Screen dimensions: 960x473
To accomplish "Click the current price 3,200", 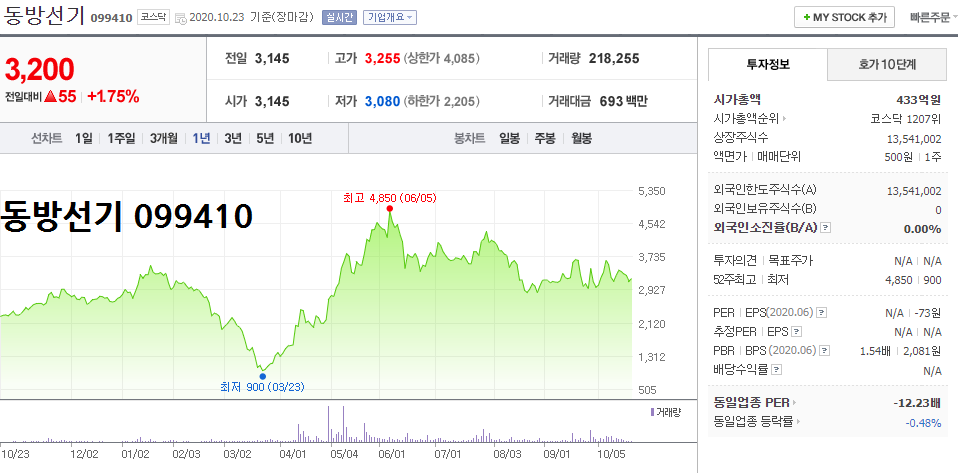I will point(40,70).
